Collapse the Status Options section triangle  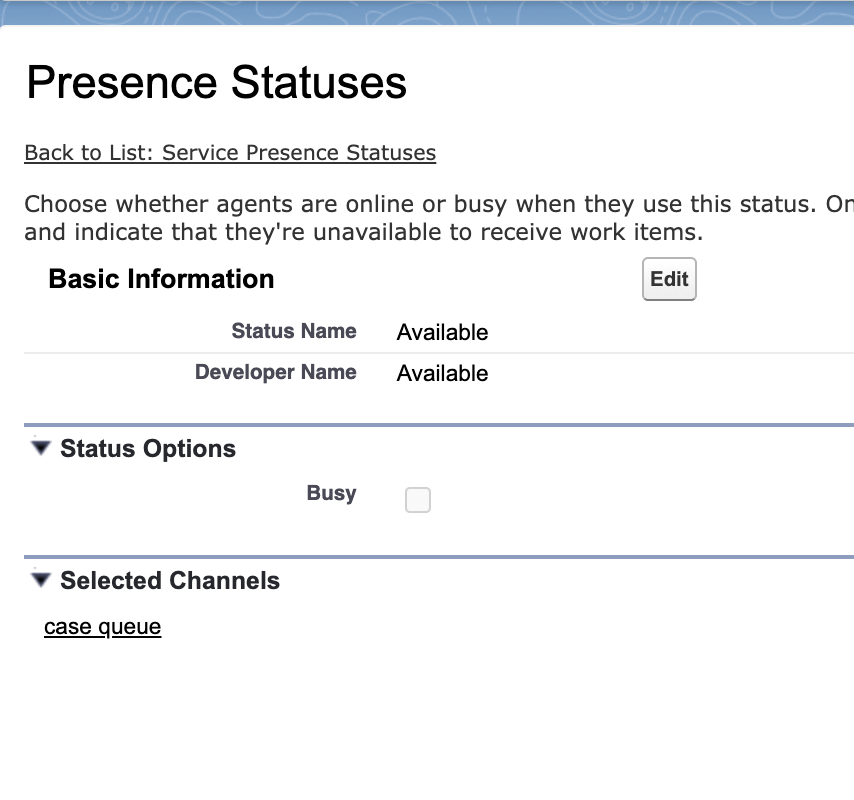click(x=40, y=448)
